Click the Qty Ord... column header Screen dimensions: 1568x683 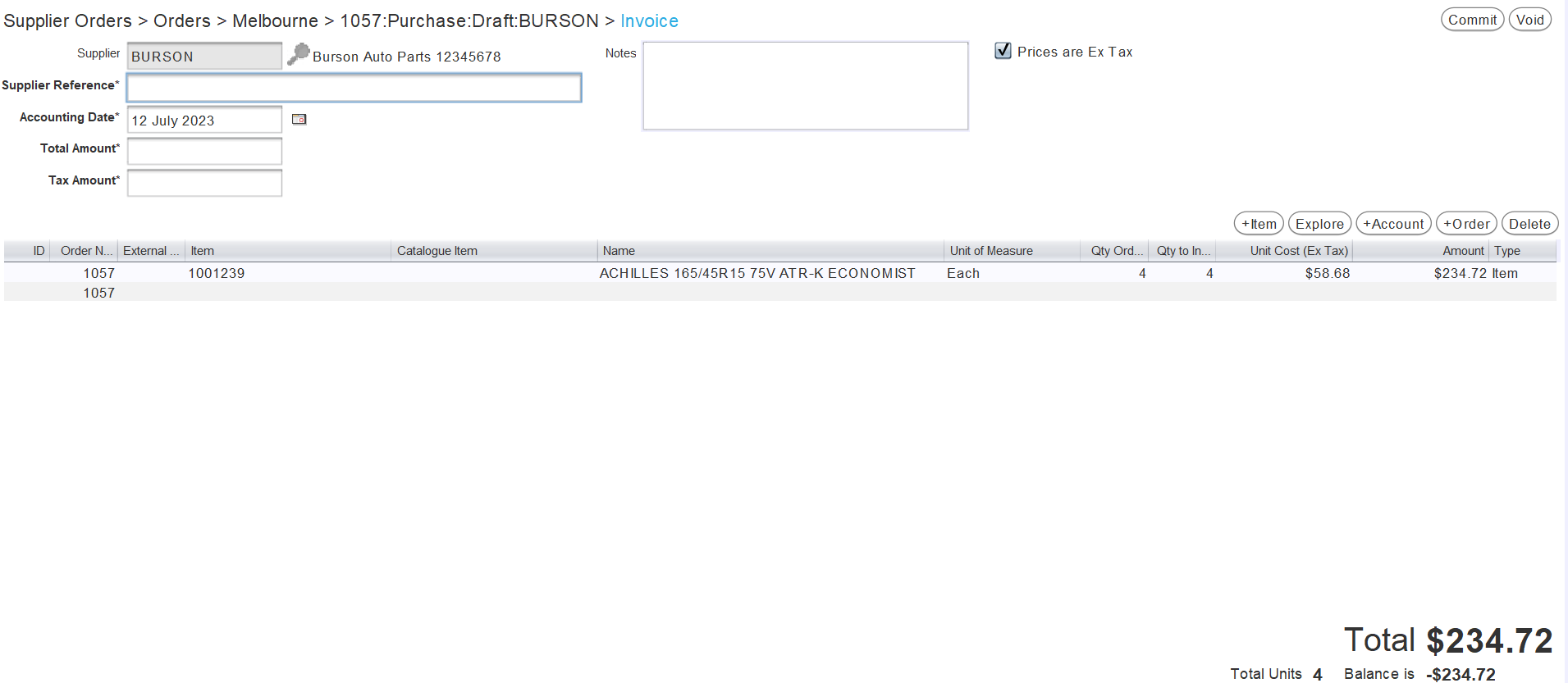tap(1116, 251)
